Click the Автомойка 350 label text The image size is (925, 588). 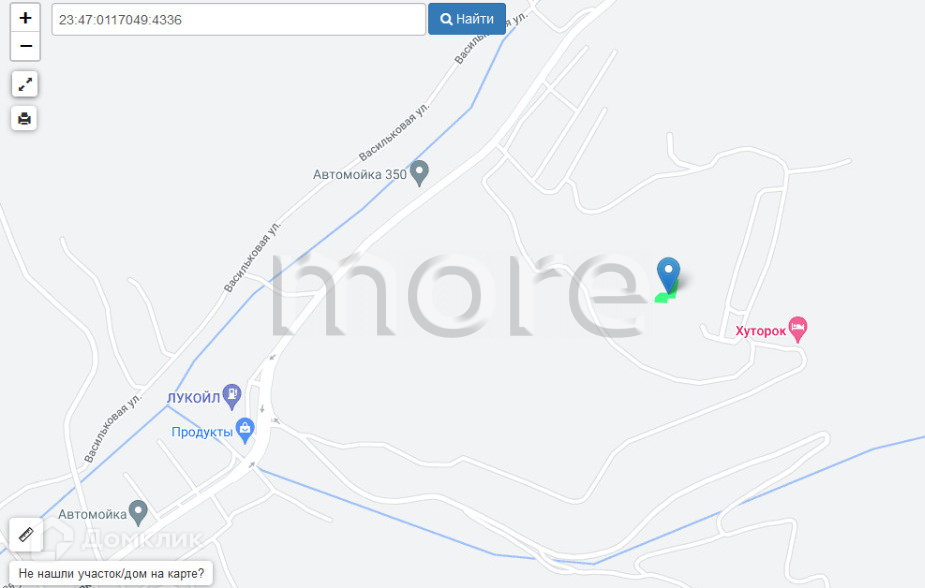(360, 175)
